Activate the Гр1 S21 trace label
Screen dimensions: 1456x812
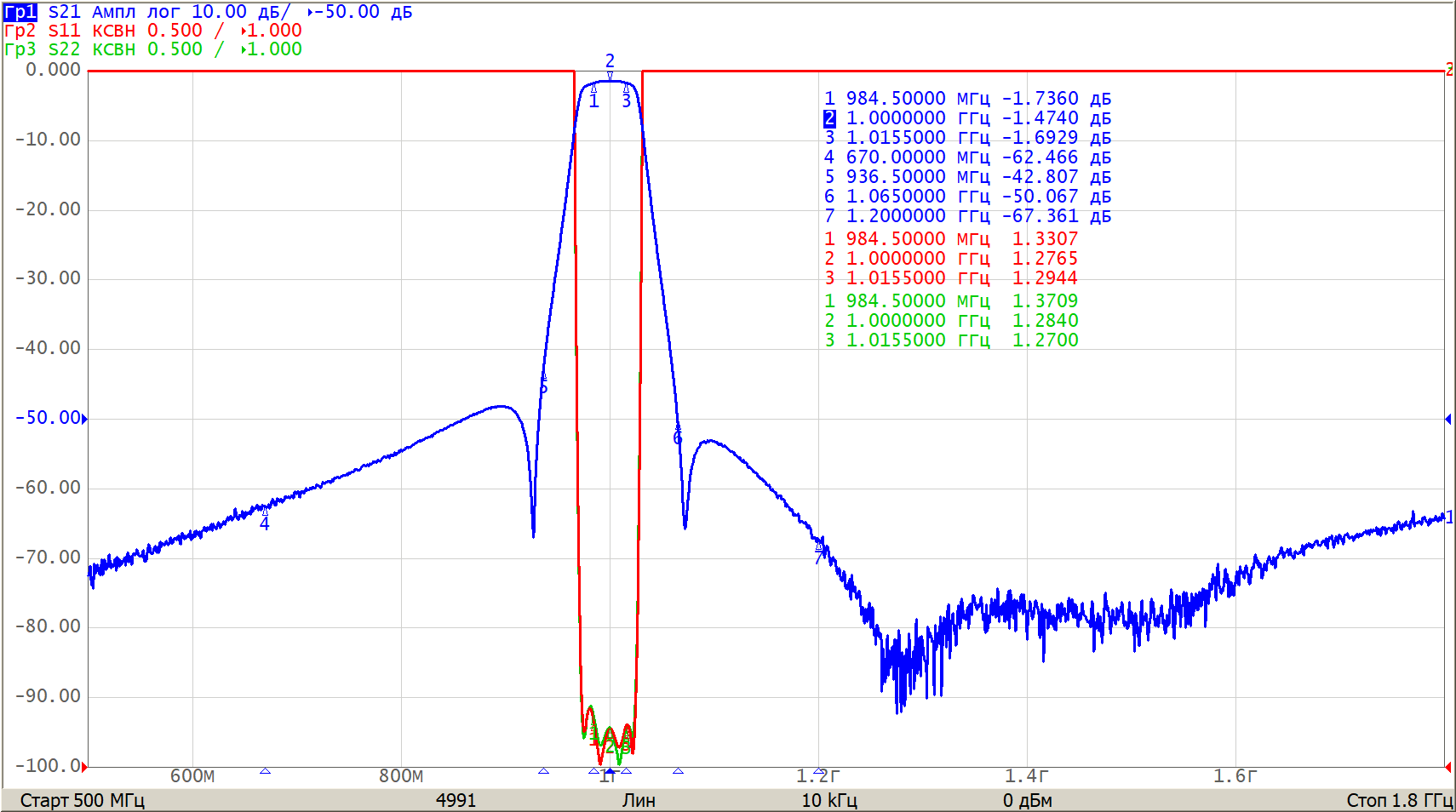pos(20,12)
